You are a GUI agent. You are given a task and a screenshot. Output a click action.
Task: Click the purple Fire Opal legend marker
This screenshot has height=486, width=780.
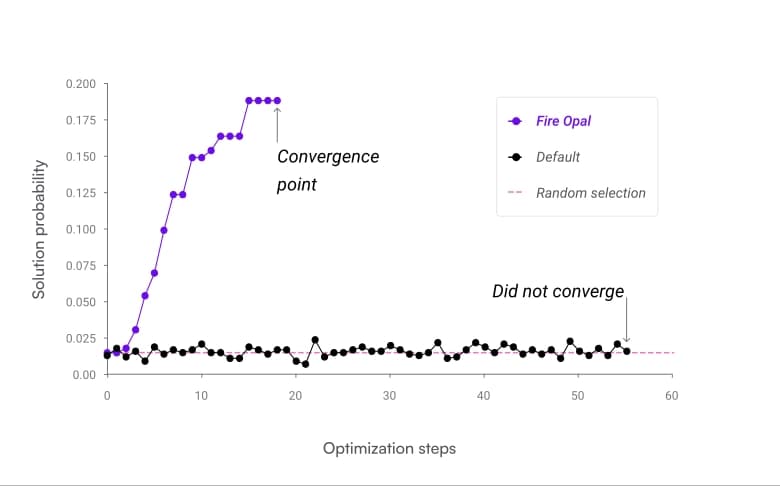[x=515, y=121]
